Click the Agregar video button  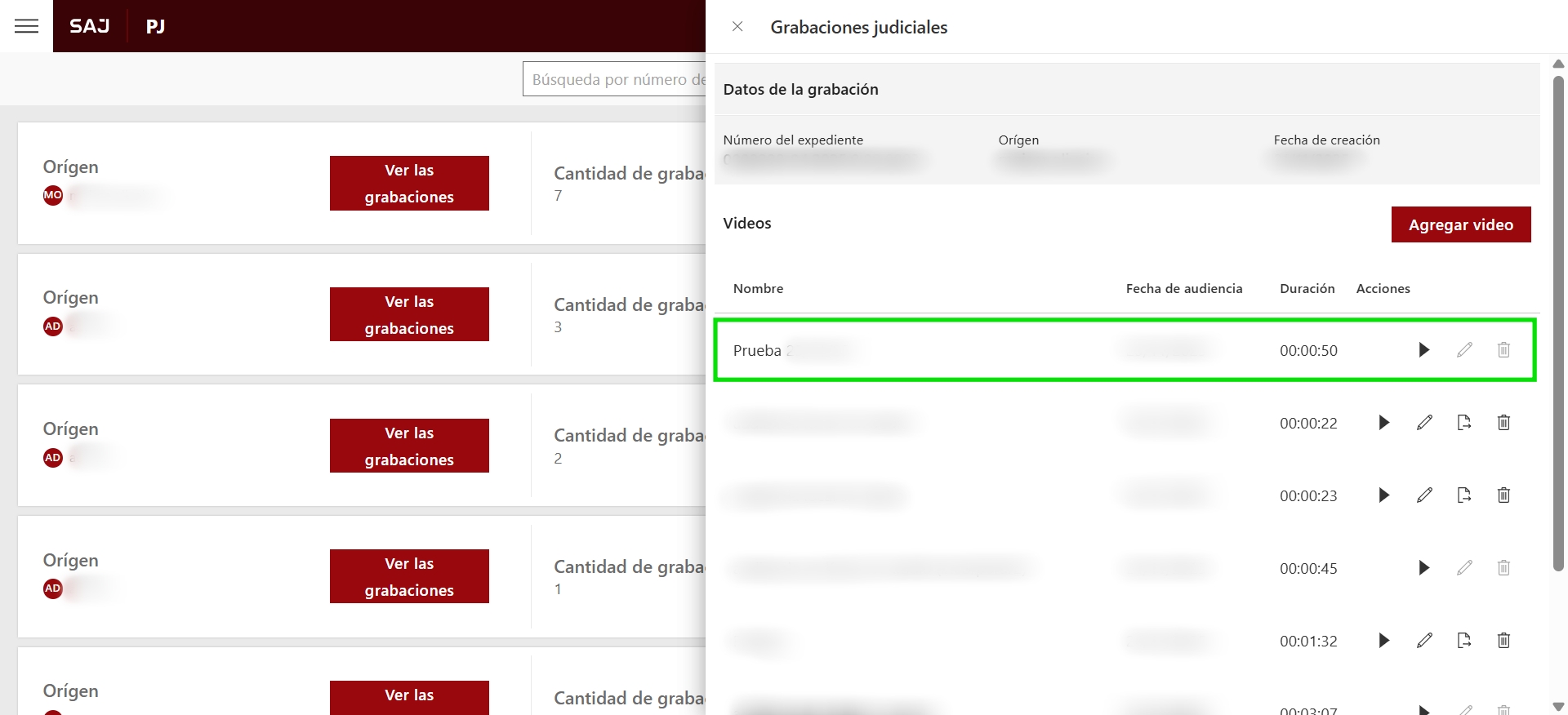click(1460, 224)
